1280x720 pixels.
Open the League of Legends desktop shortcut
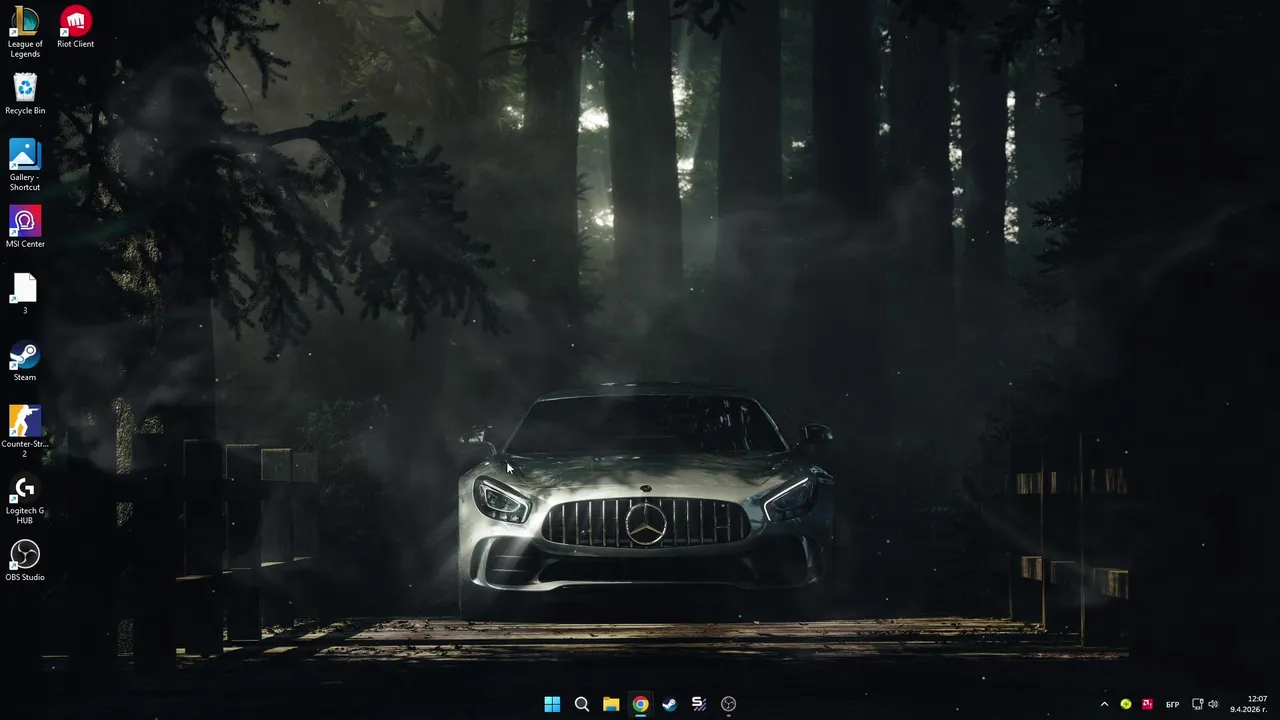point(25,31)
